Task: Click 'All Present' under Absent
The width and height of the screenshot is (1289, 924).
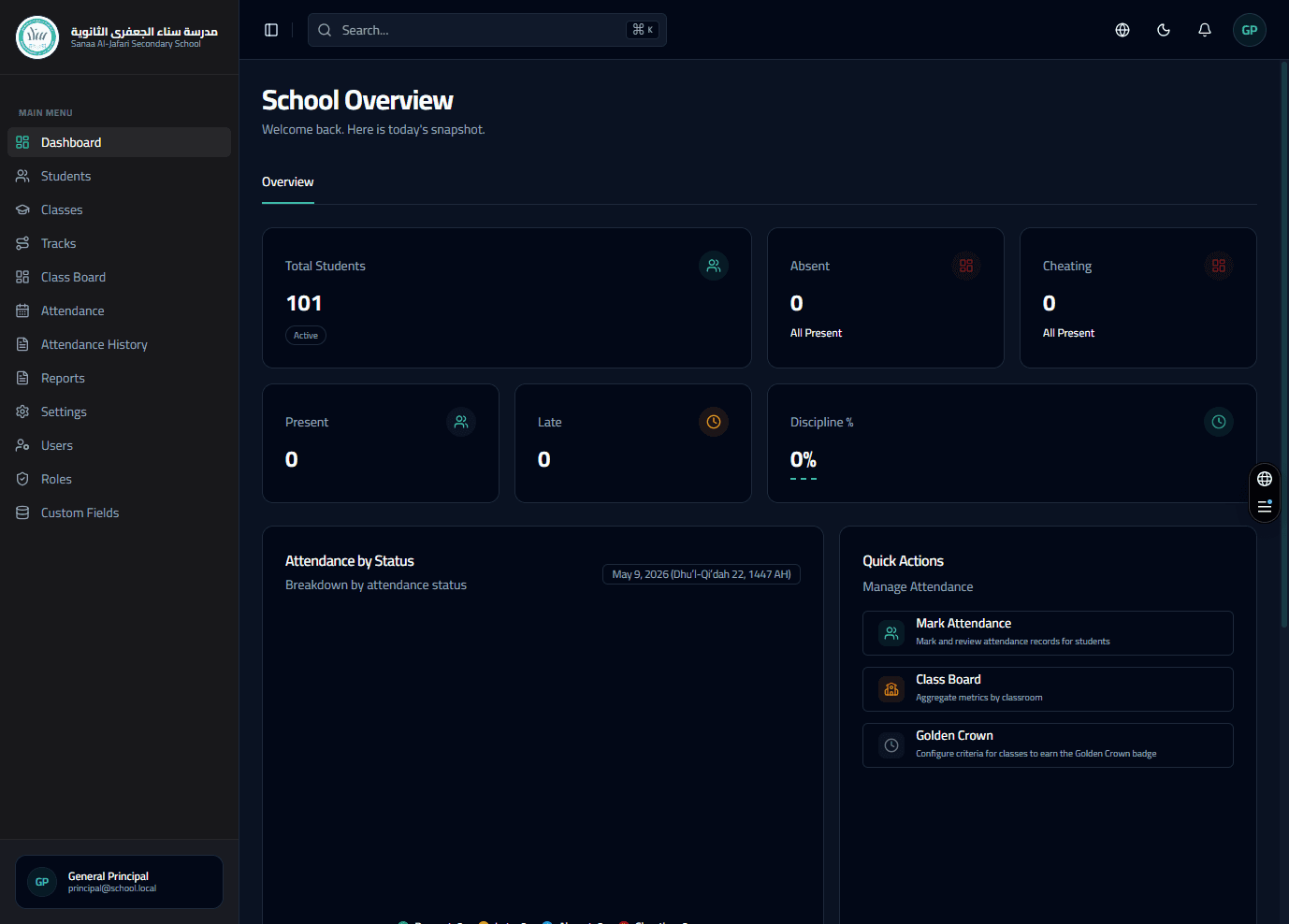Action: [x=816, y=333]
